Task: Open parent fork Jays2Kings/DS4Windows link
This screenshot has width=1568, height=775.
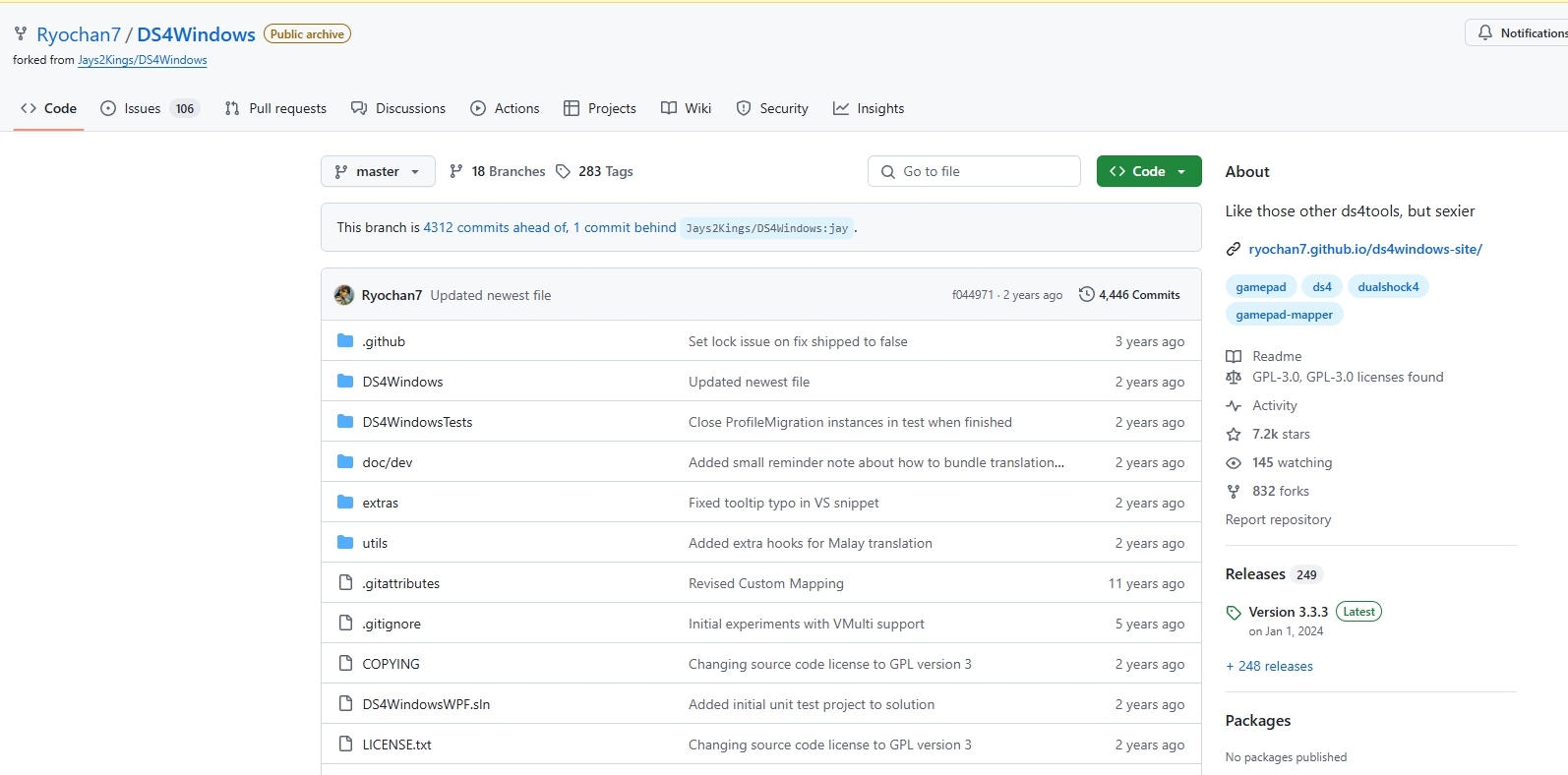Action: [x=143, y=60]
